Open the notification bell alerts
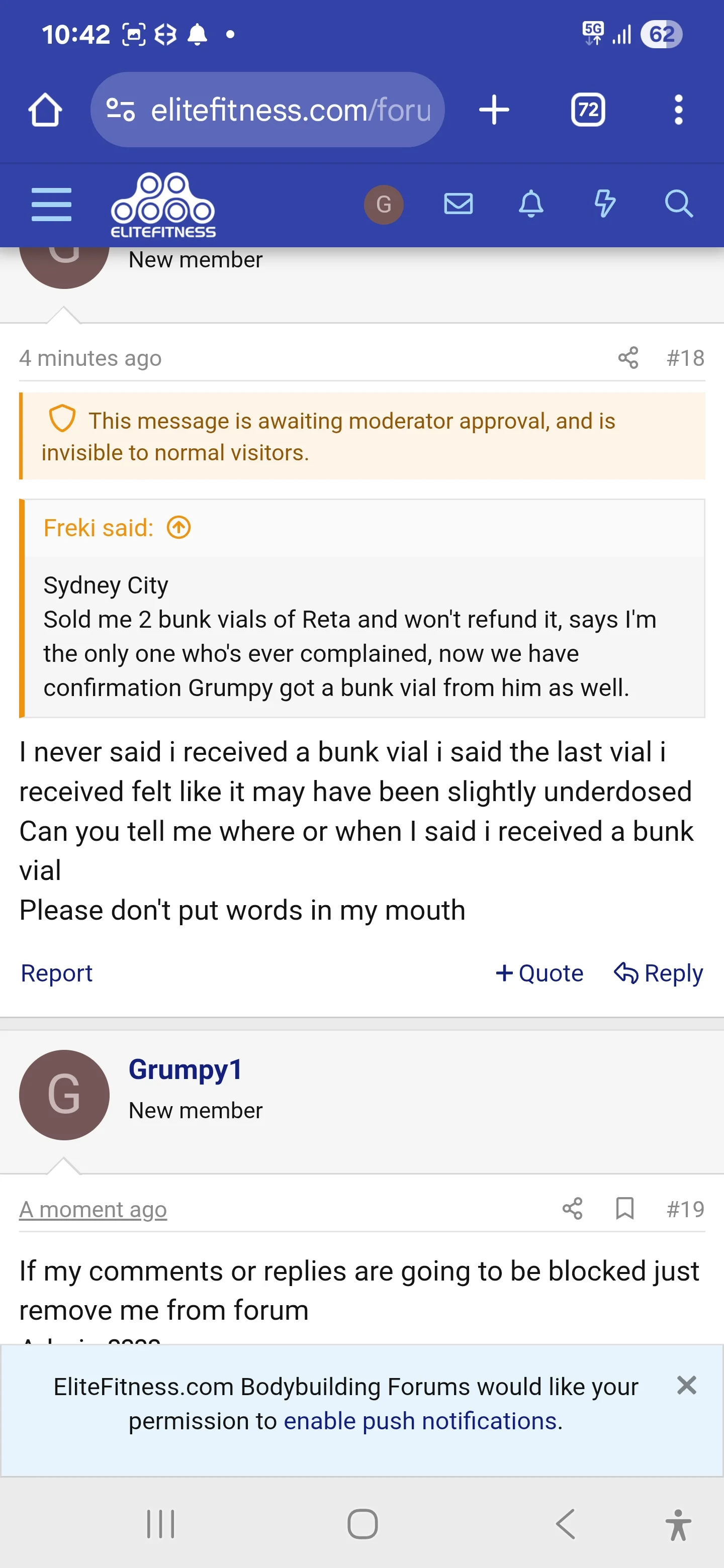724x1568 pixels. click(x=531, y=204)
